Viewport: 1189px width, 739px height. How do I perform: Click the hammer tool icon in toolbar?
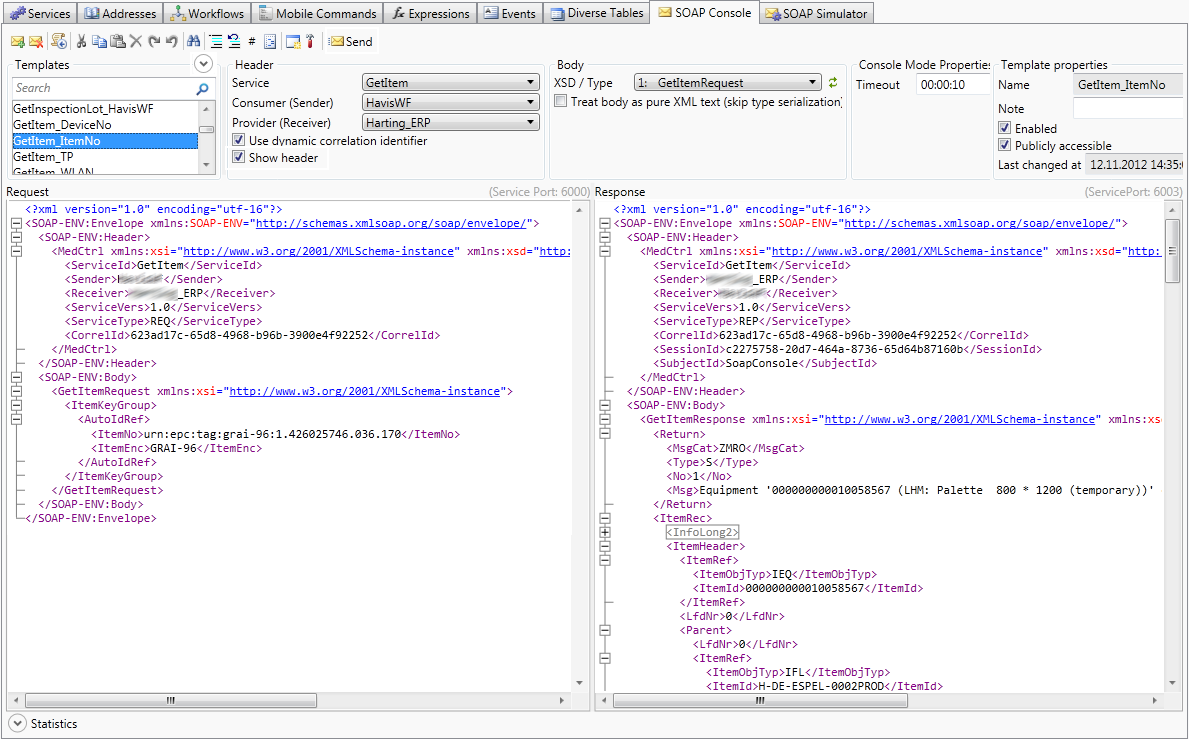[310, 42]
